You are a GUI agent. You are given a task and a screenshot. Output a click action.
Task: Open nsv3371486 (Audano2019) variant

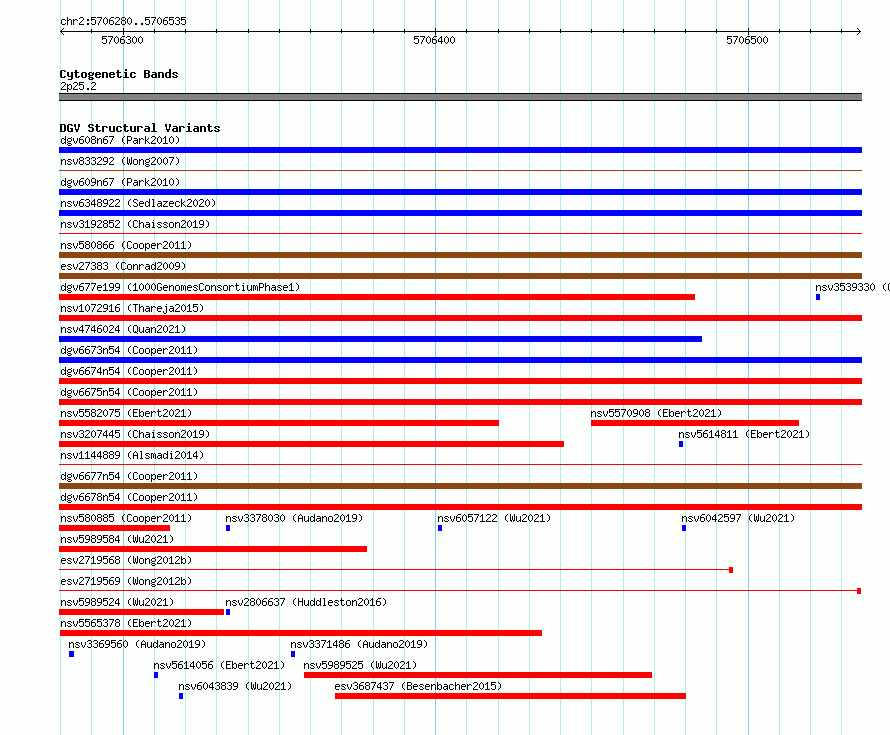click(359, 644)
